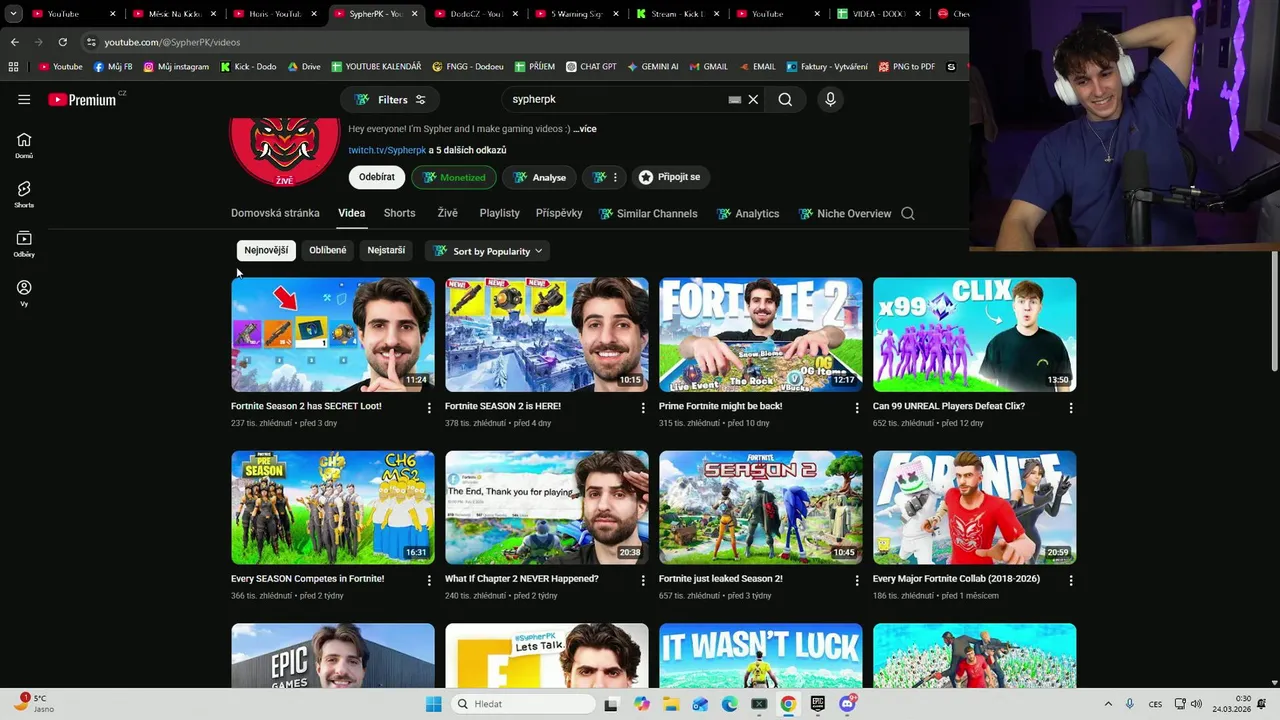Open Chrome apps grid in bookmarks bar

pos(13,67)
